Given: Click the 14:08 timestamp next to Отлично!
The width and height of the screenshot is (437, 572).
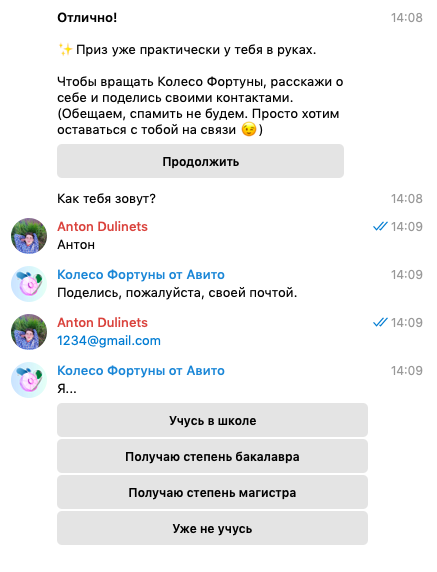Looking at the screenshot, I should (x=406, y=18).
